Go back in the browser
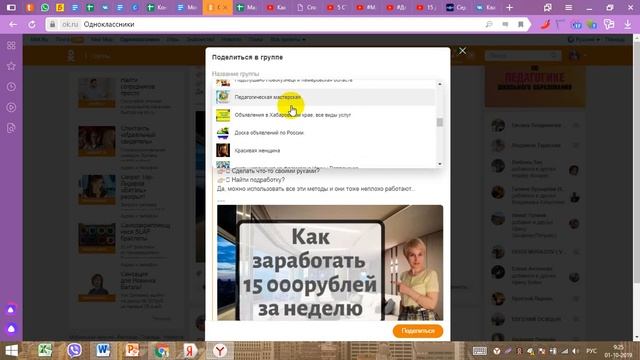 tap(13, 24)
